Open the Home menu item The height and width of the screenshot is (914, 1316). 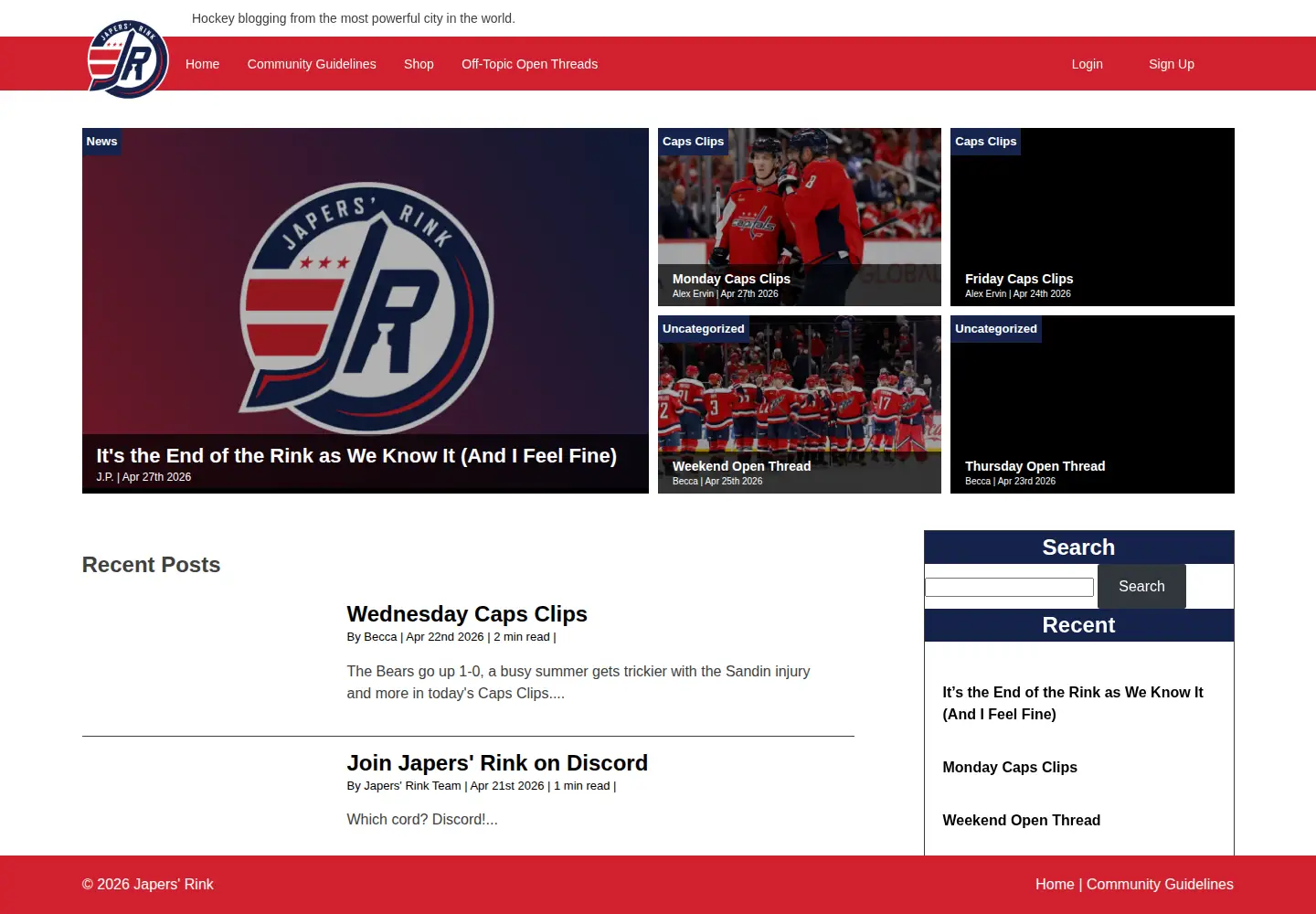coord(202,64)
